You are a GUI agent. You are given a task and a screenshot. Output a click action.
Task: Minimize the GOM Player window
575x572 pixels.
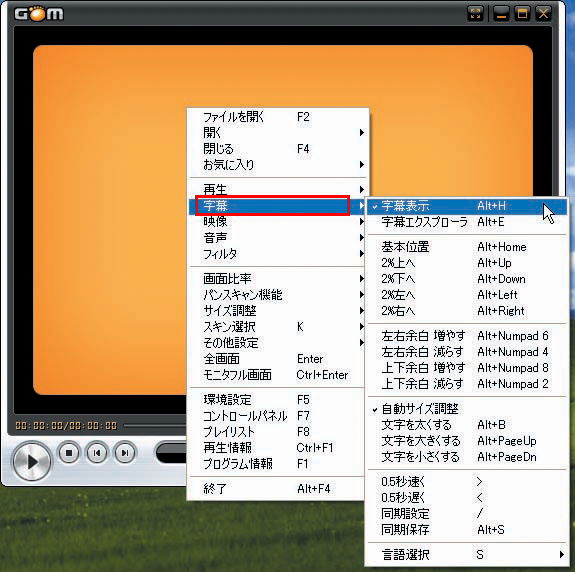501,14
